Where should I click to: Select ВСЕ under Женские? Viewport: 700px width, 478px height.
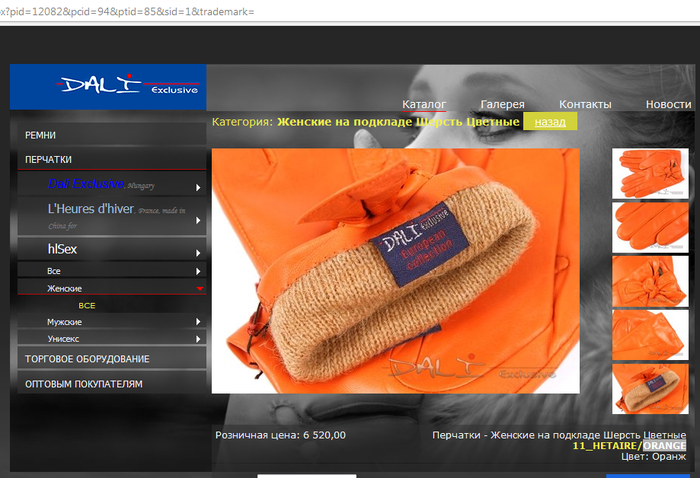tap(87, 305)
